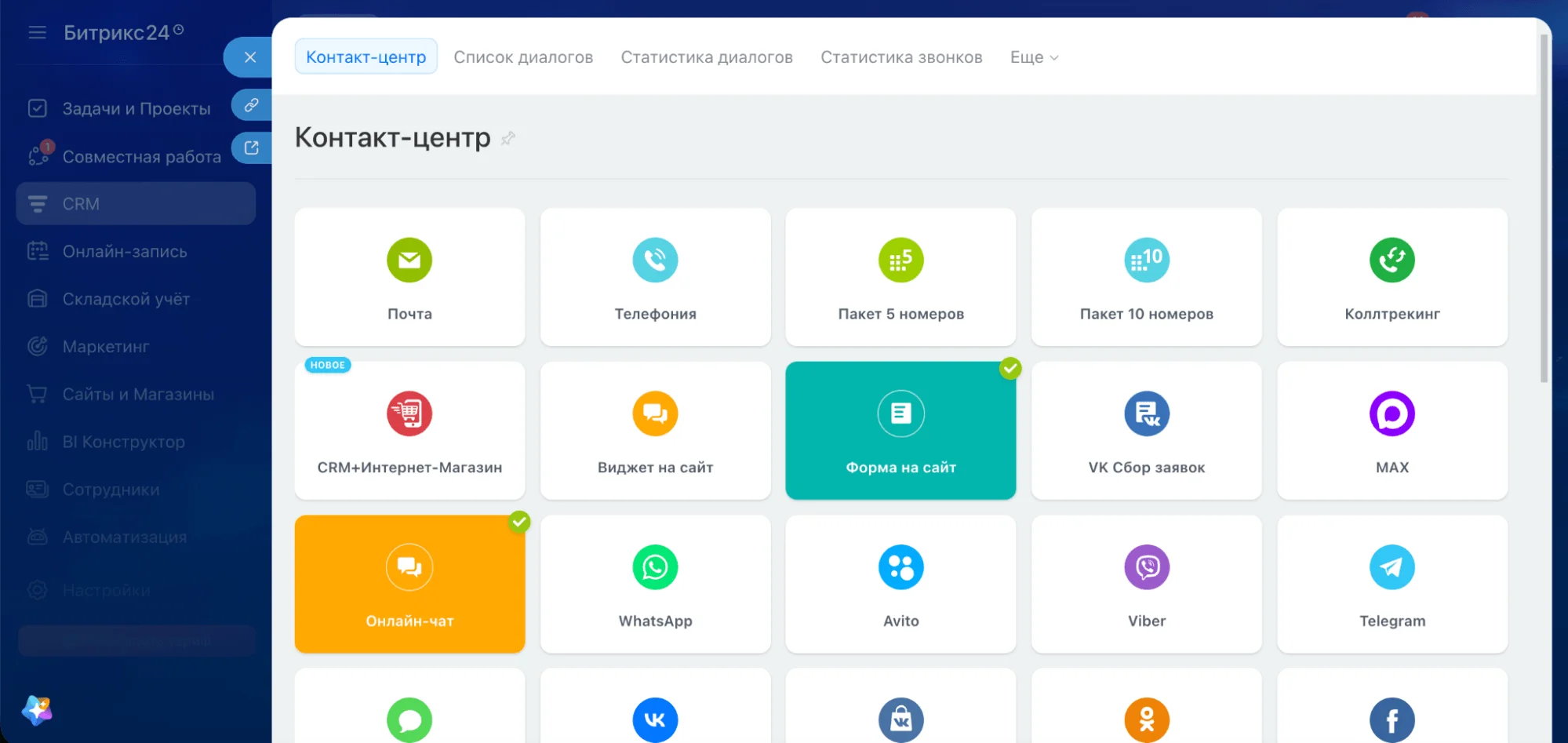Click the Форма на сайт label

pyautogui.click(x=900, y=468)
